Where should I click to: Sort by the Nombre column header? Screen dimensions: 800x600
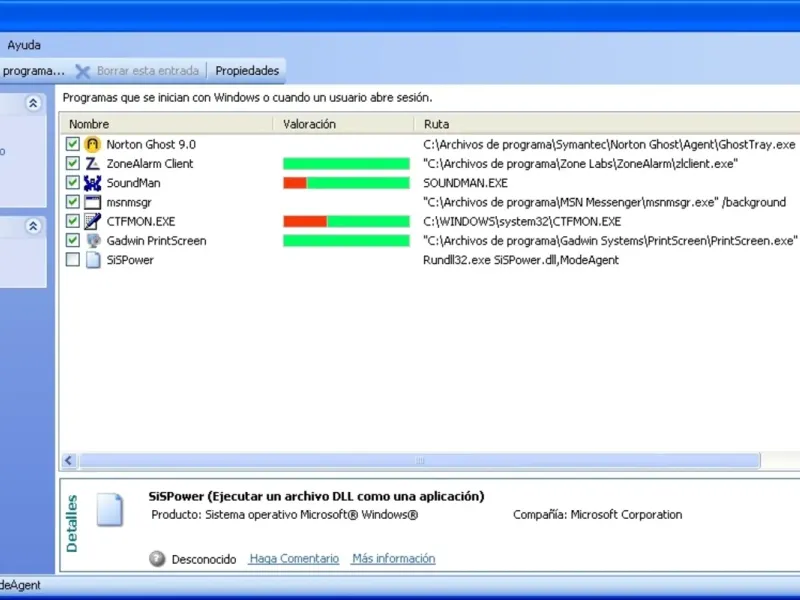tap(166, 124)
